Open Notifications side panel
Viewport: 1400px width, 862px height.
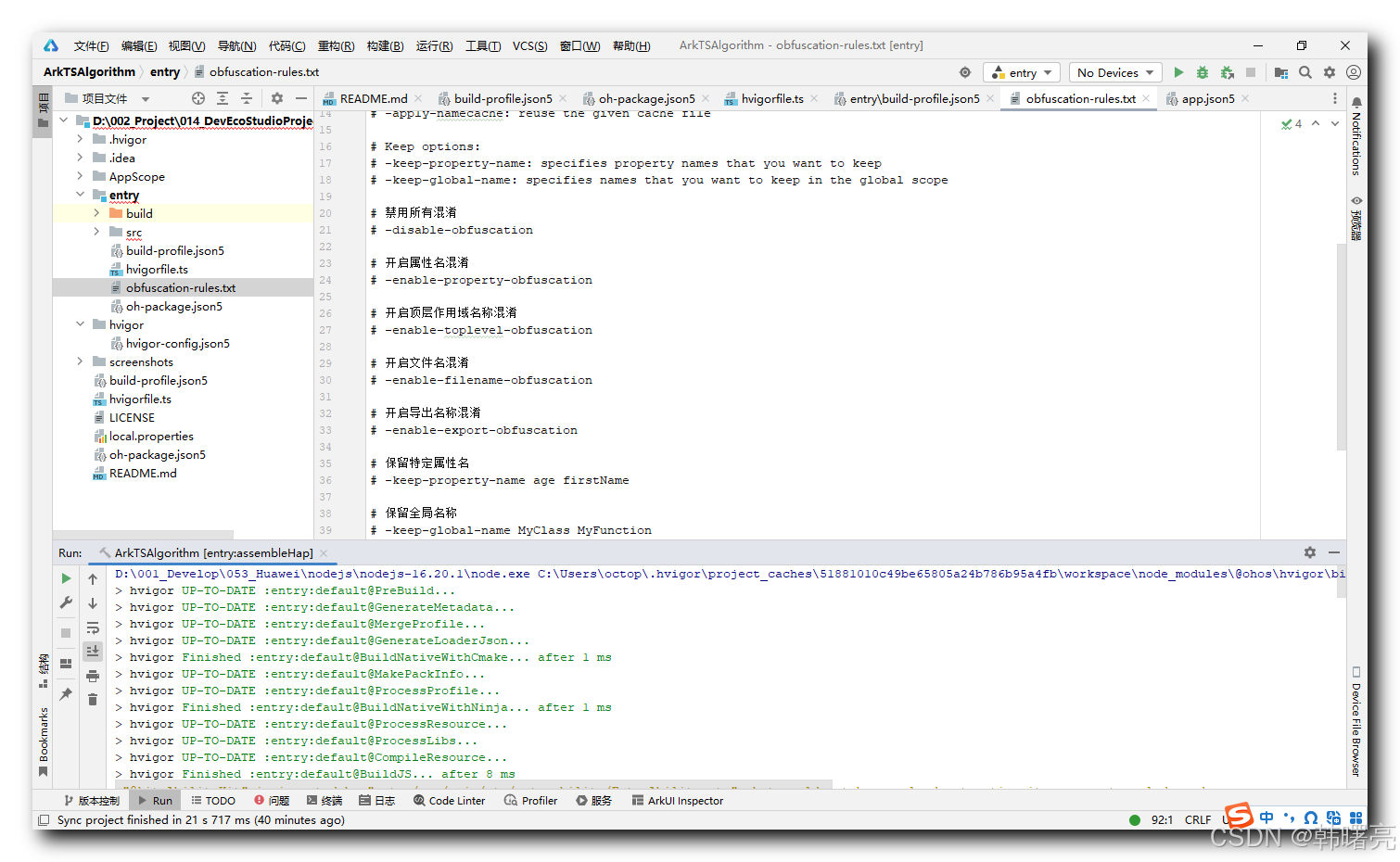click(x=1356, y=136)
